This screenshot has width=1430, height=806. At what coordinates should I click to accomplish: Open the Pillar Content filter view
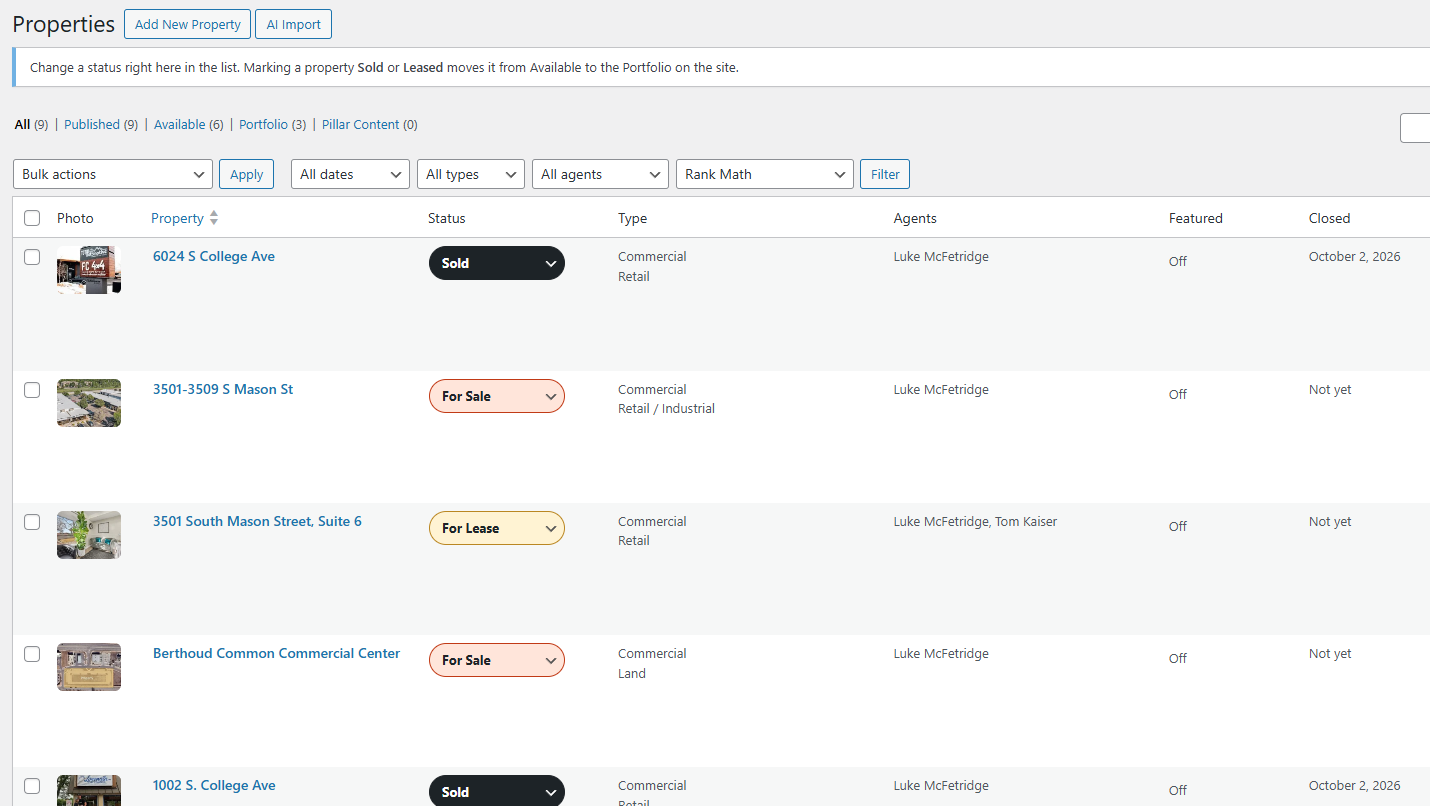[x=370, y=125]
